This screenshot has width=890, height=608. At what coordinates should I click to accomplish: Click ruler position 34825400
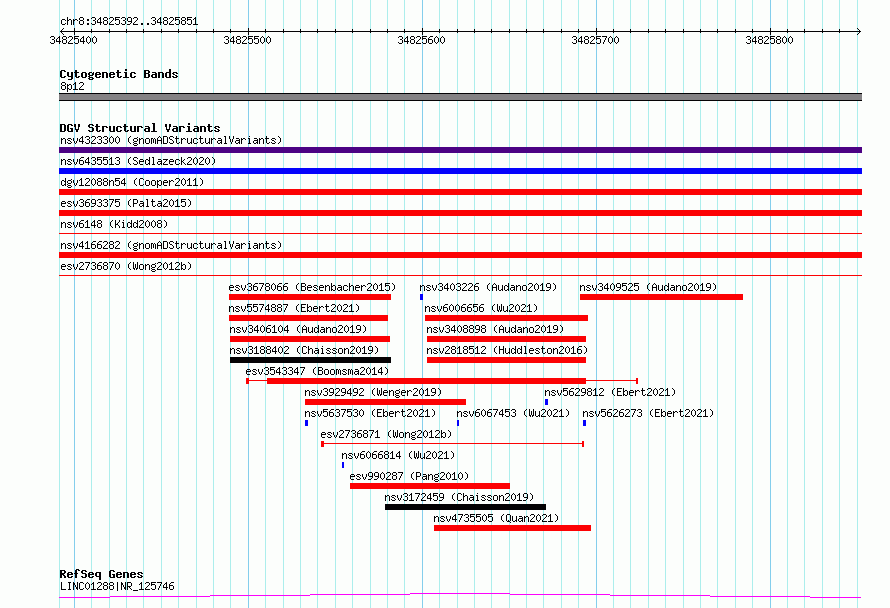[73, 40]
